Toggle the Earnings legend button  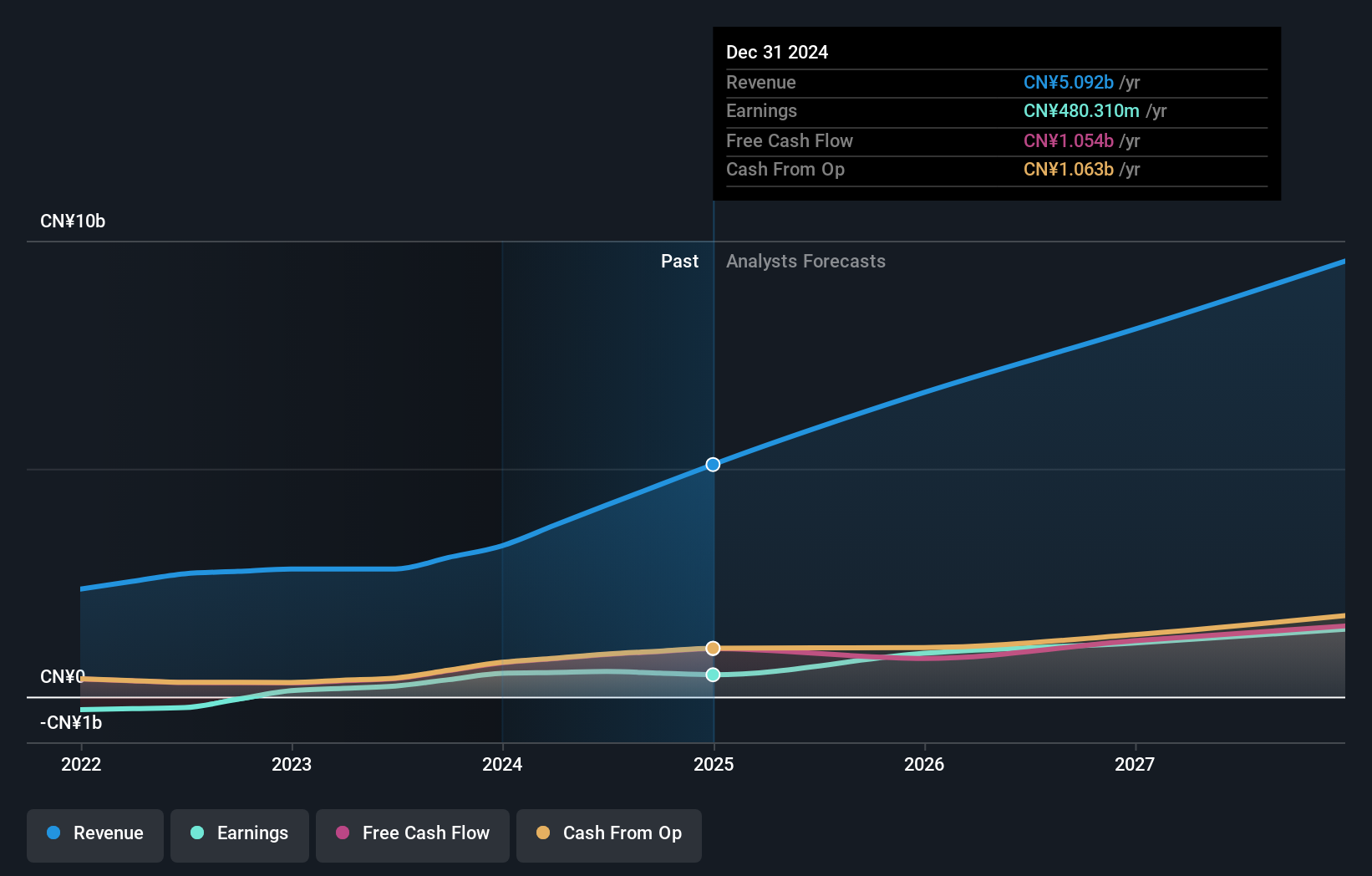[x=240, y=835]
